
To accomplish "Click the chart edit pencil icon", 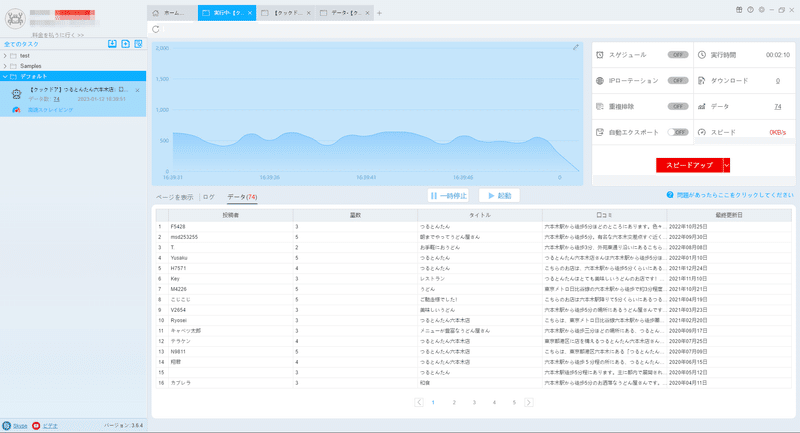I will coord(576,47).
